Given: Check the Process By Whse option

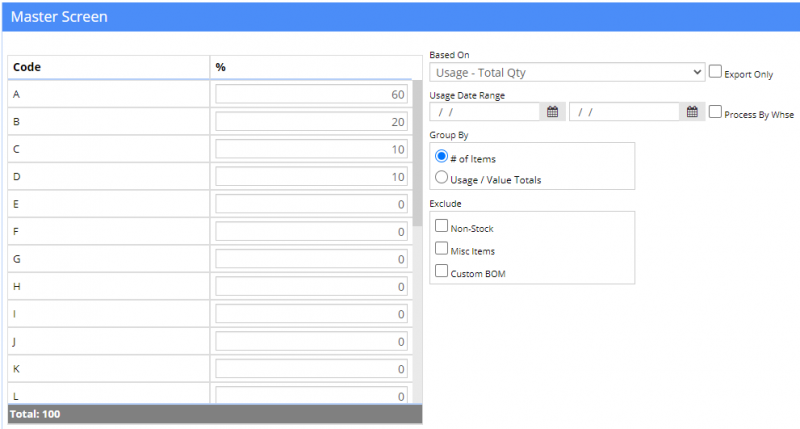Looking at the screenshot, I should tap(715, 112).
